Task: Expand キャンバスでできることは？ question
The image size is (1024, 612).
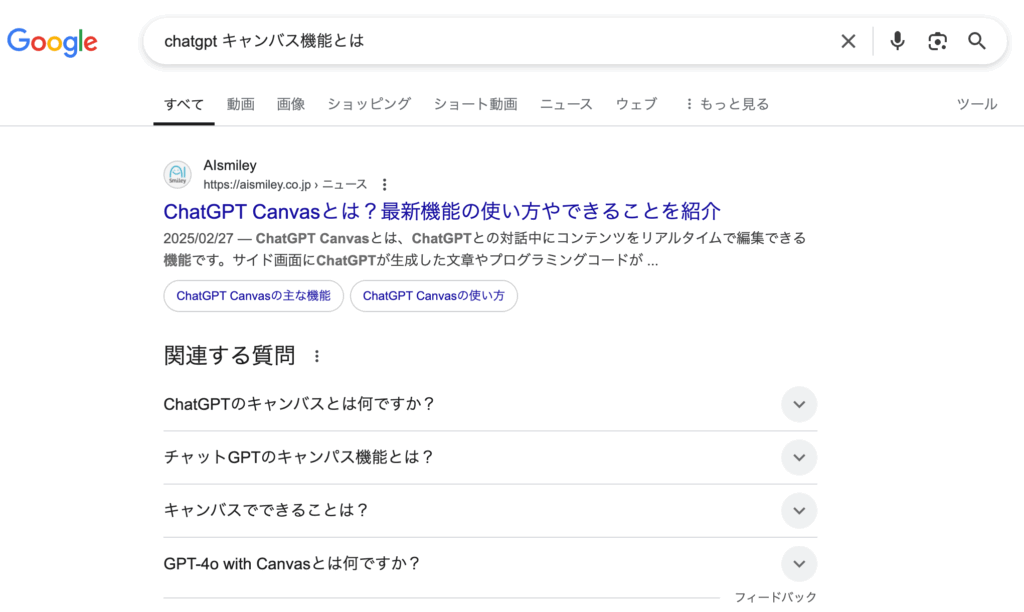Action: pos(798,511)
